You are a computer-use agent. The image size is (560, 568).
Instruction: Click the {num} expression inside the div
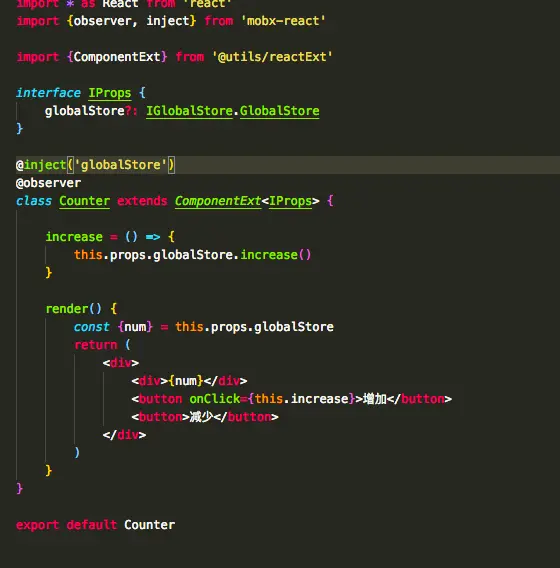pos(185,381)
